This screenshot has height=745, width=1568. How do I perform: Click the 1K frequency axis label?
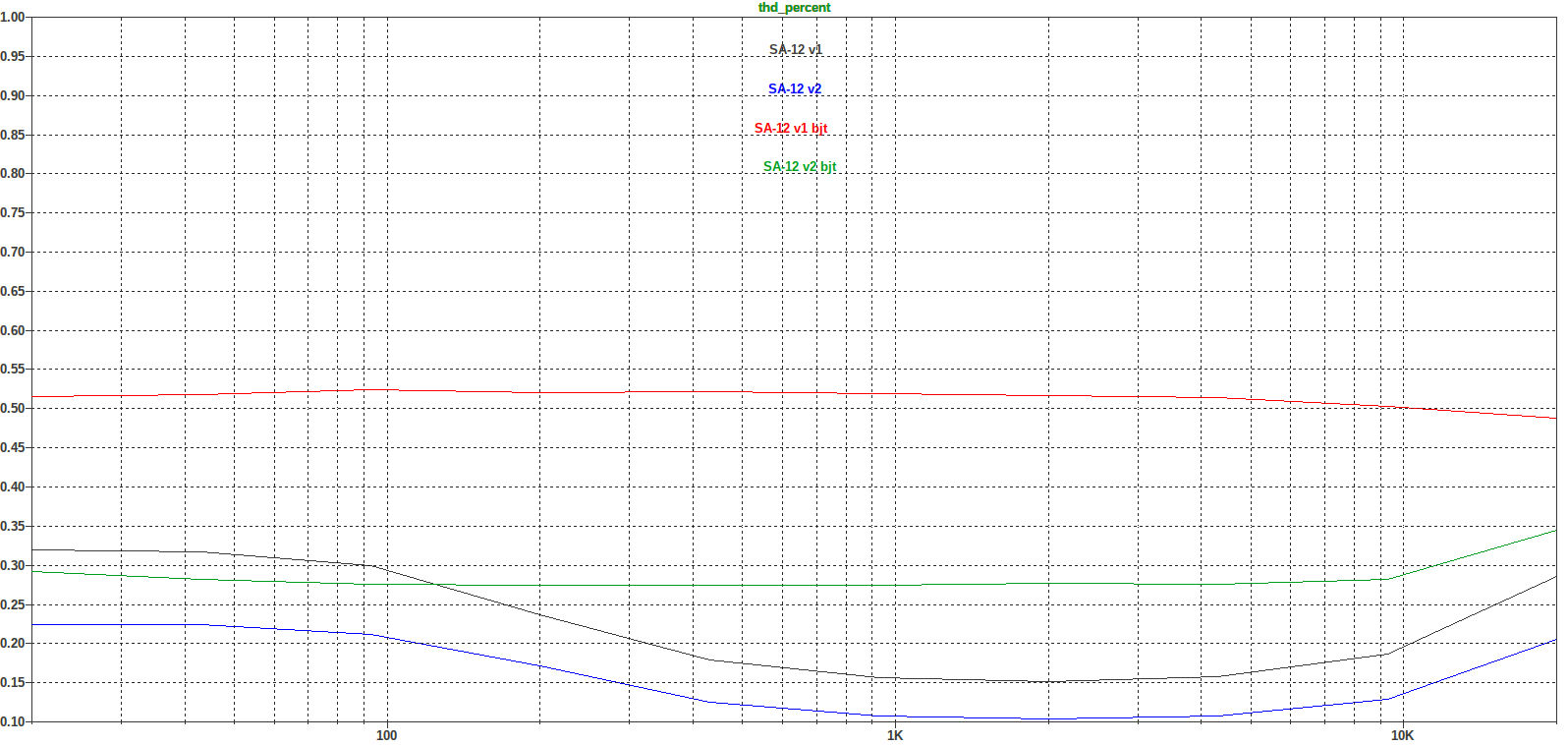(x=895, y=735)
